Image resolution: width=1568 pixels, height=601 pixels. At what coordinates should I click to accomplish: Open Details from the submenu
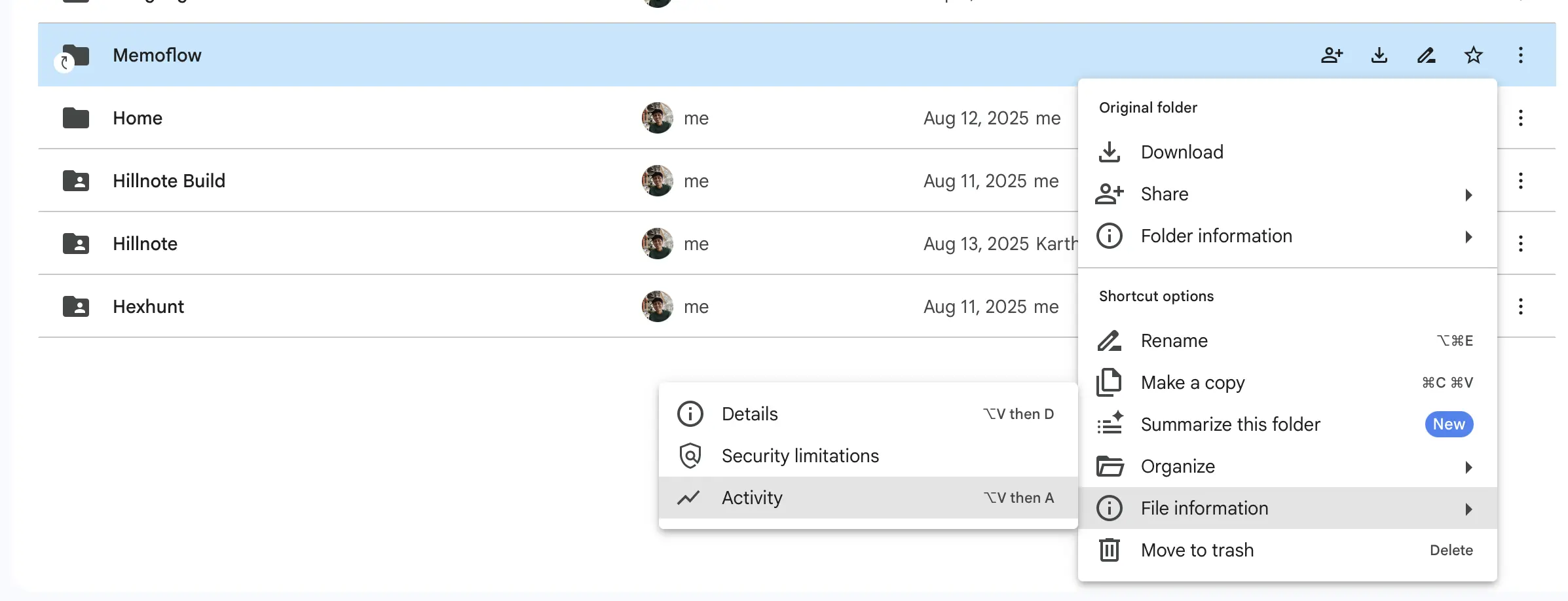(x=749, y=414)
